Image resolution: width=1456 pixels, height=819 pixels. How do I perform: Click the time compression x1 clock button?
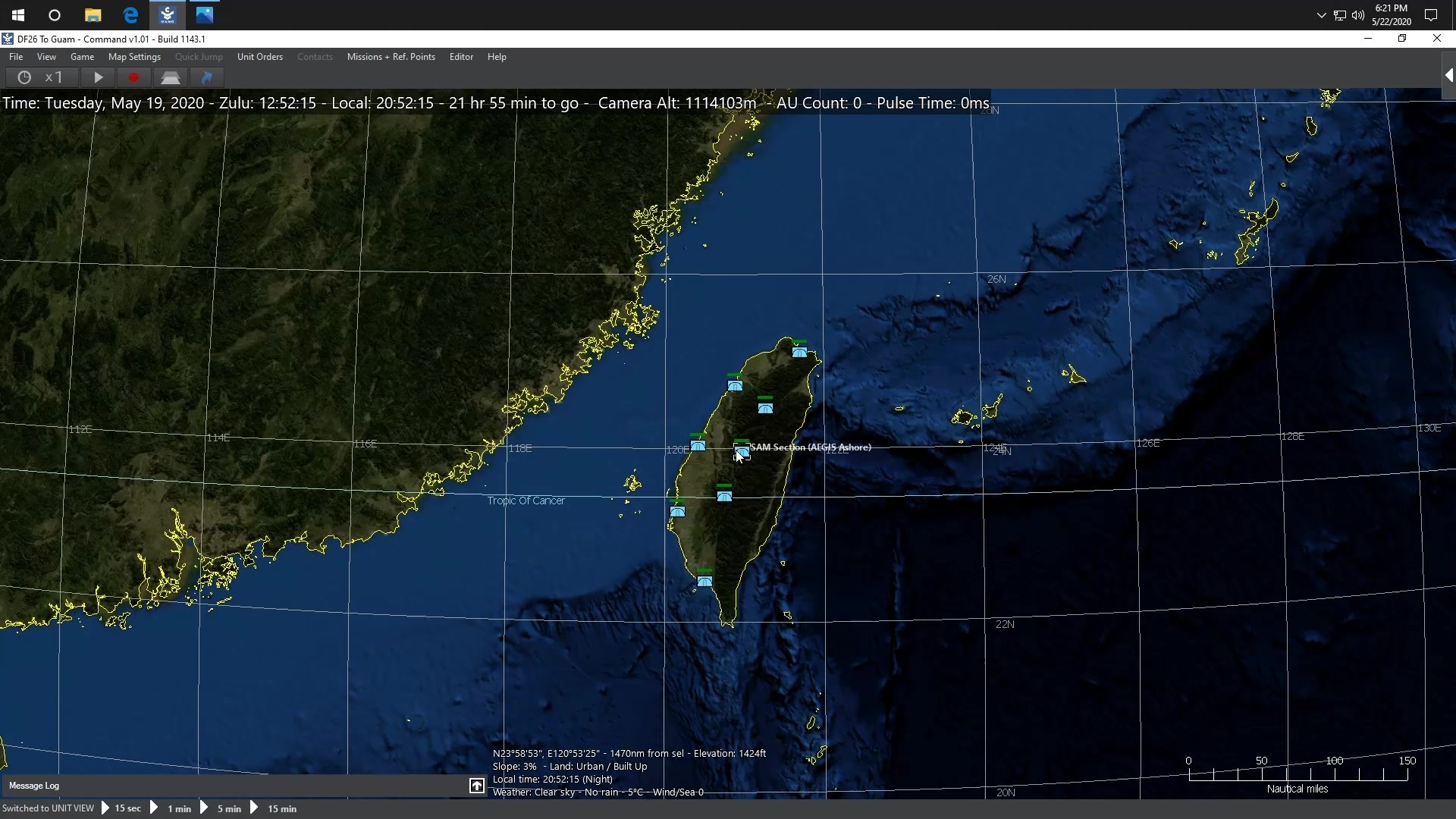click(x=42, y=77)
